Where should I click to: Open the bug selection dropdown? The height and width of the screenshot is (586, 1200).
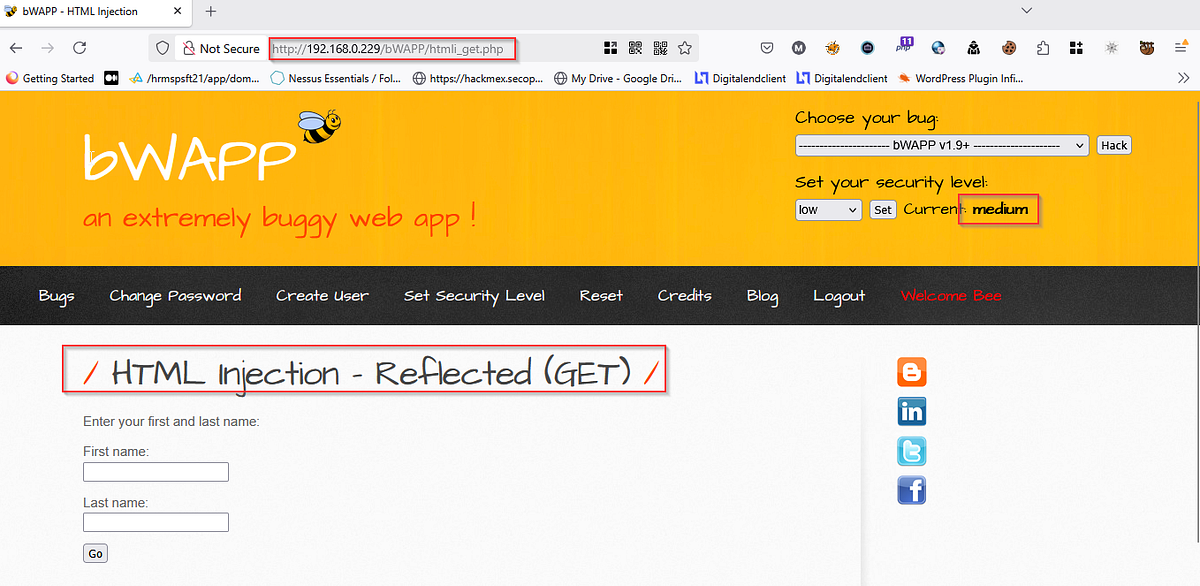click(941, 145)
